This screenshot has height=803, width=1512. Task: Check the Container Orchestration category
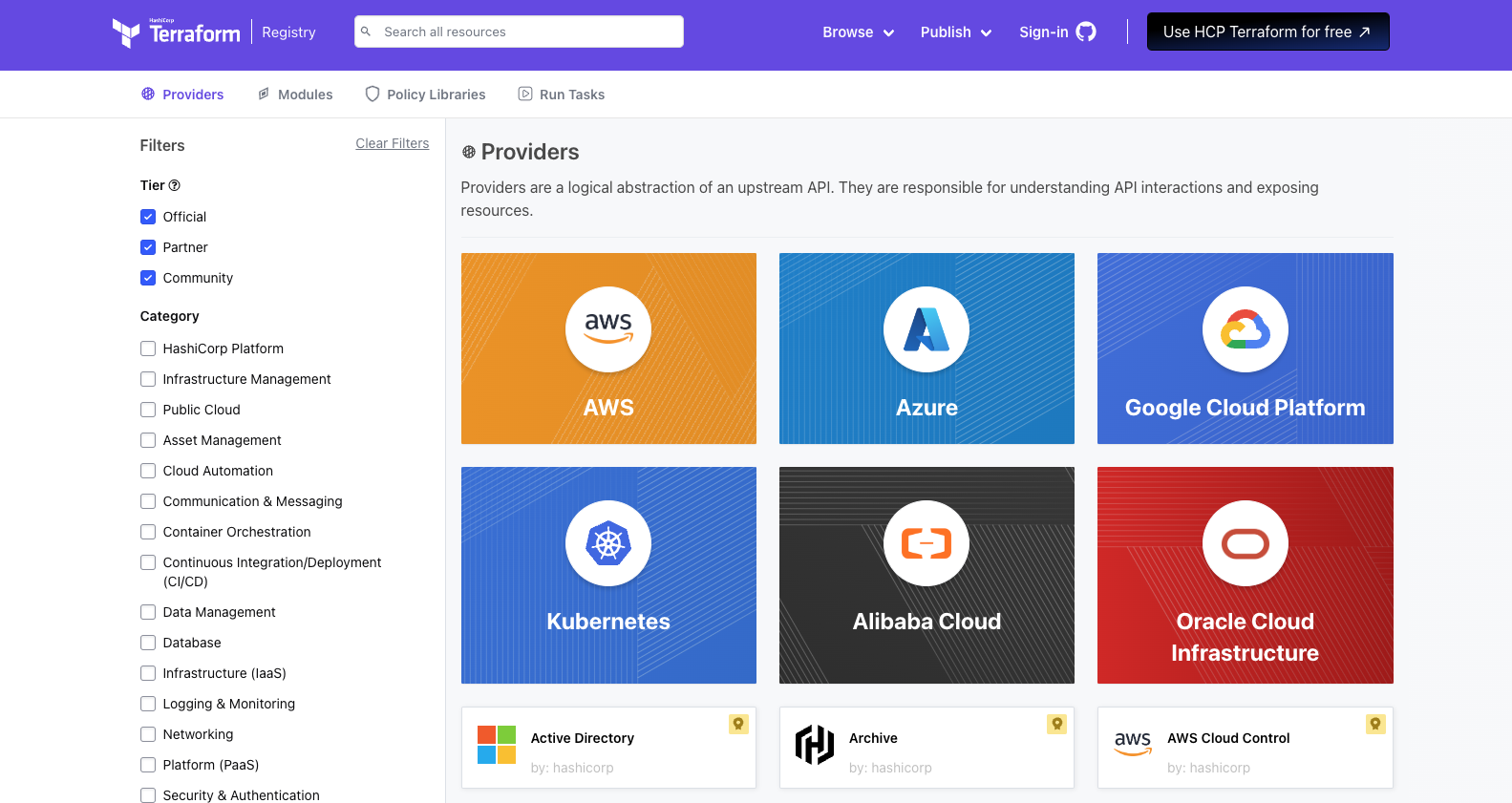(x=148, y=532)
